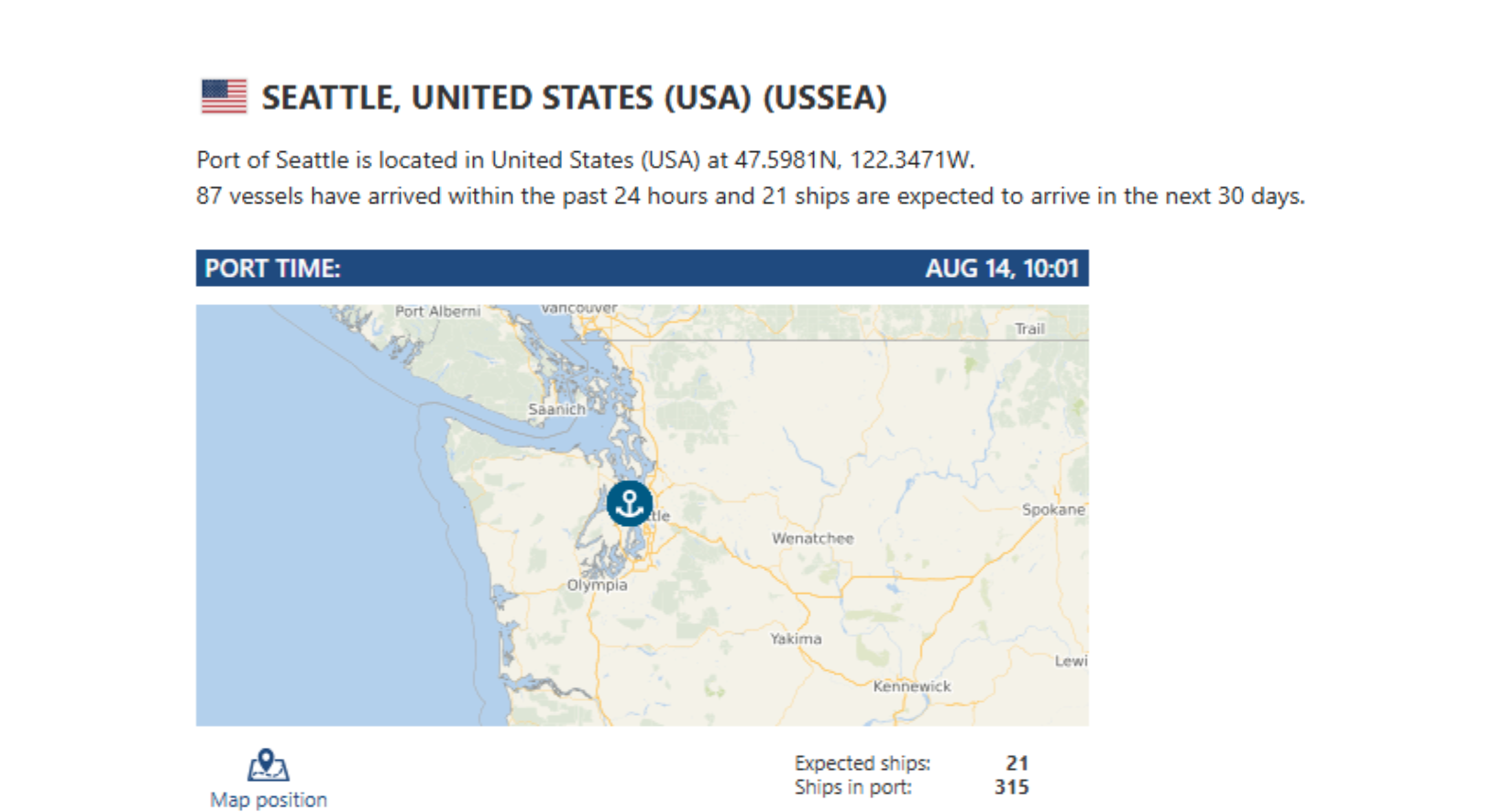Click the AUG 14, 10:01 time display
Viewport: 1495px width, 812px height.
[1001, 269]
